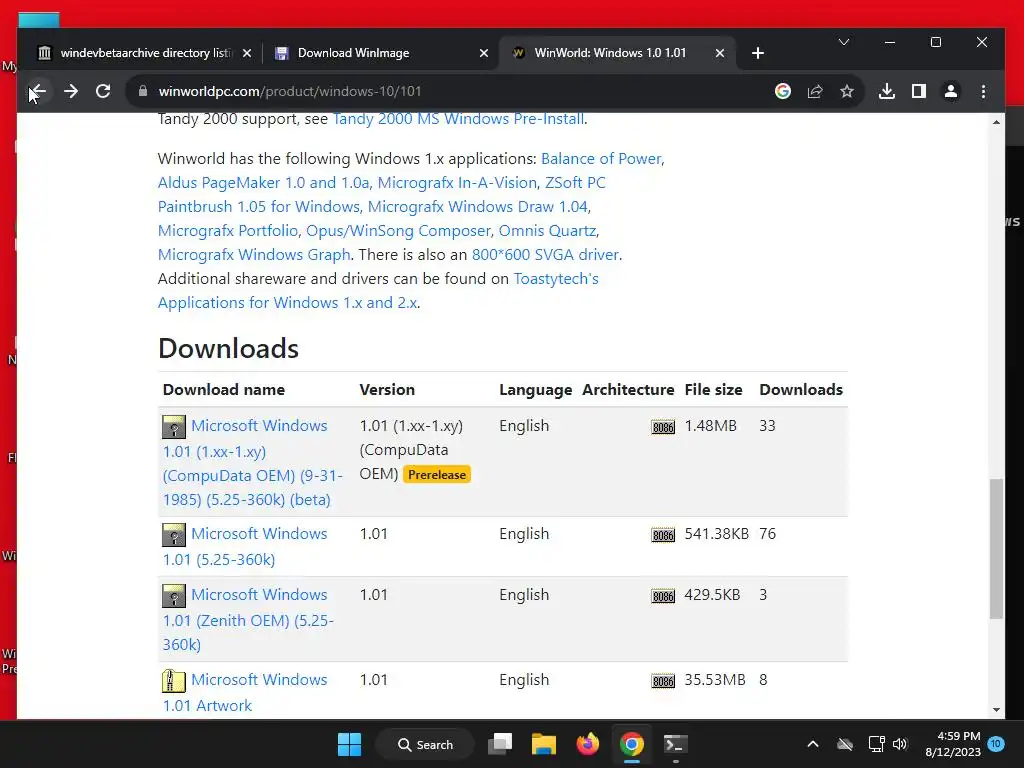
Task: Open the 4:59 PM clock and date
Action: point(953,744)
